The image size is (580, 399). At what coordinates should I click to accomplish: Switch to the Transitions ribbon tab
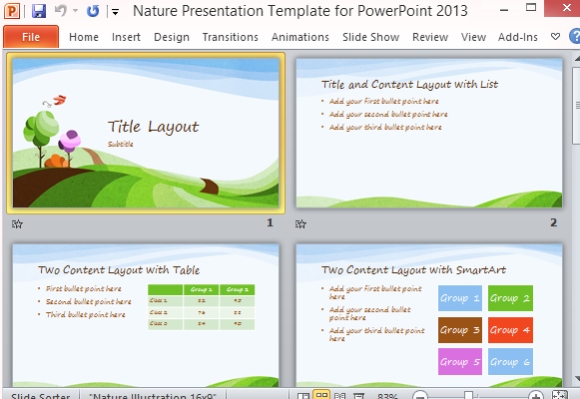click(x=230, y=37)
